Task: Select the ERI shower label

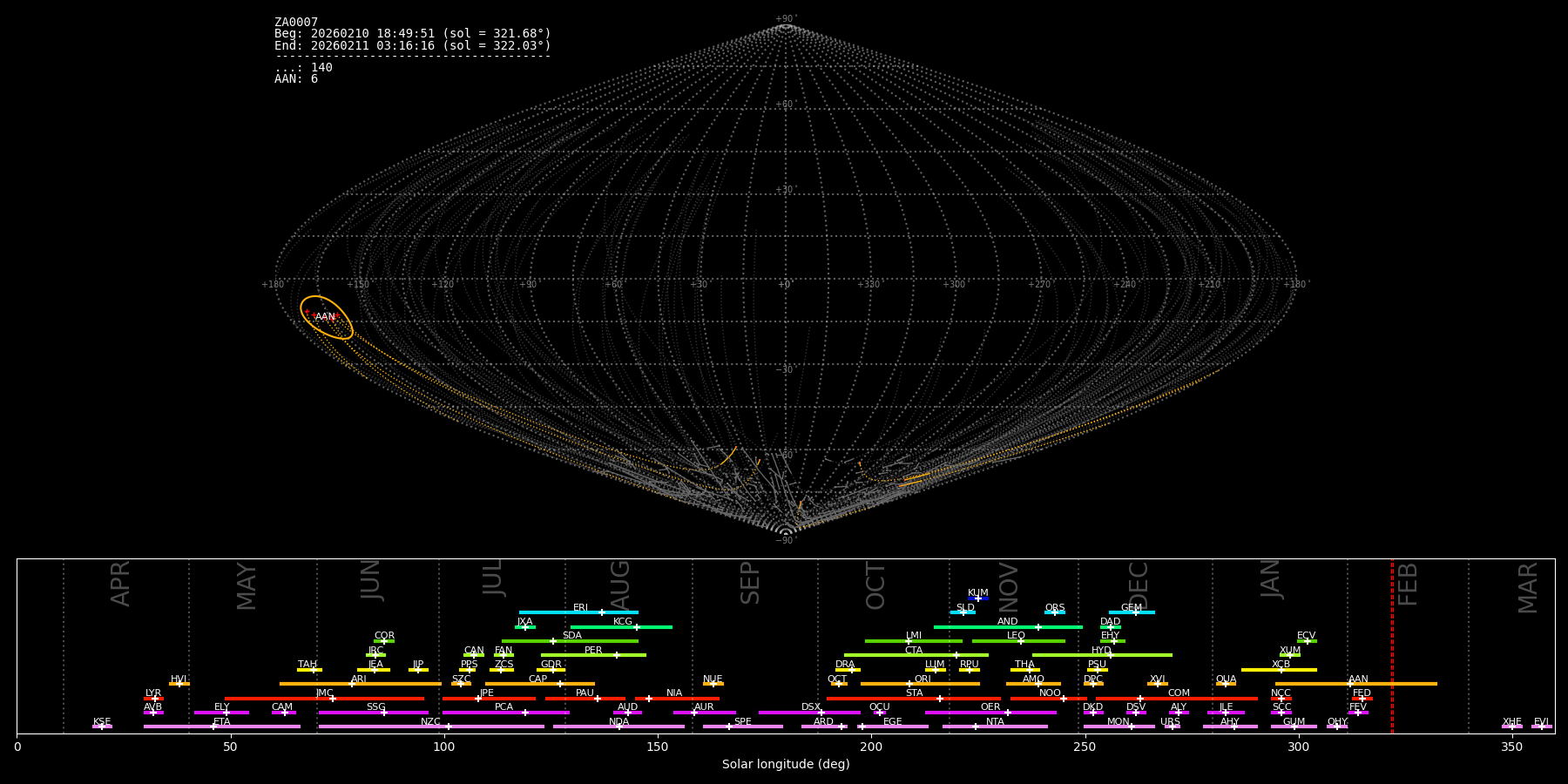Action: pos(581,608)
